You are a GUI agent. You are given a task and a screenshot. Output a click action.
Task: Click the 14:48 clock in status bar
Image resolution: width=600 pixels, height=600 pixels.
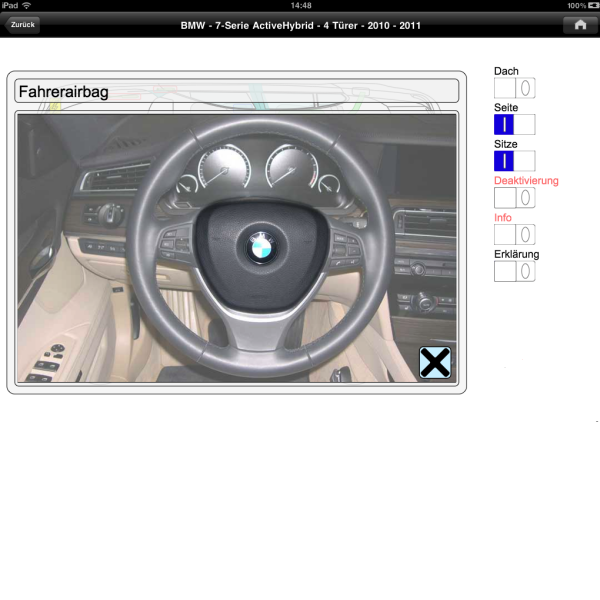[300, 5]
